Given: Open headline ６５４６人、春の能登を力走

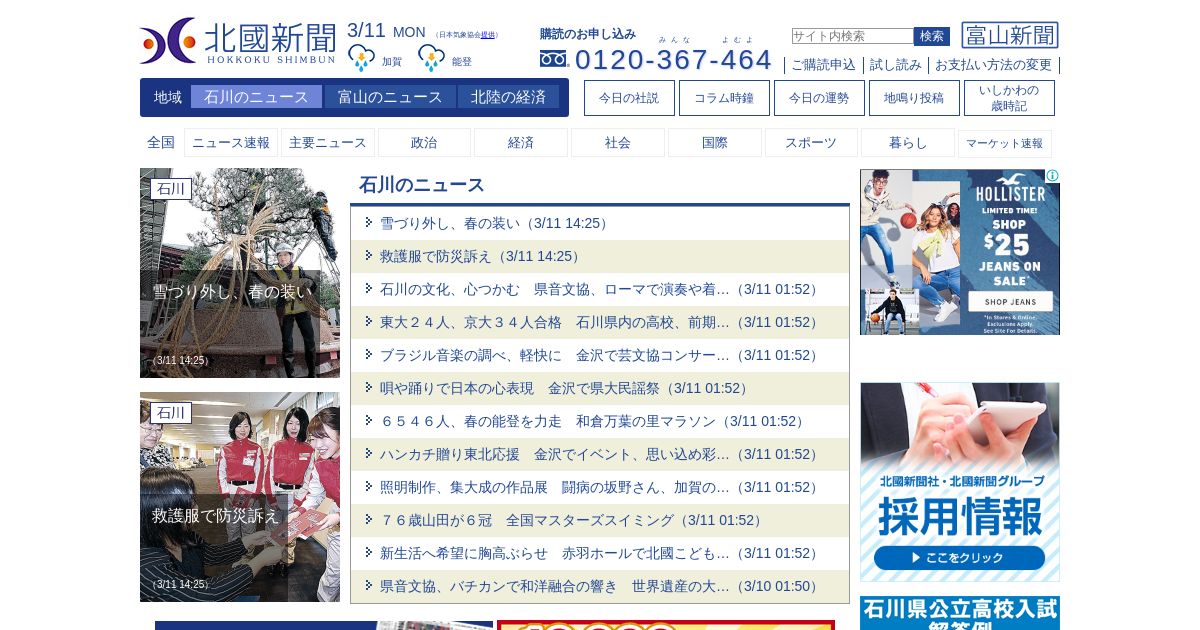Looking at the screenshot, I should click(592, 421).
